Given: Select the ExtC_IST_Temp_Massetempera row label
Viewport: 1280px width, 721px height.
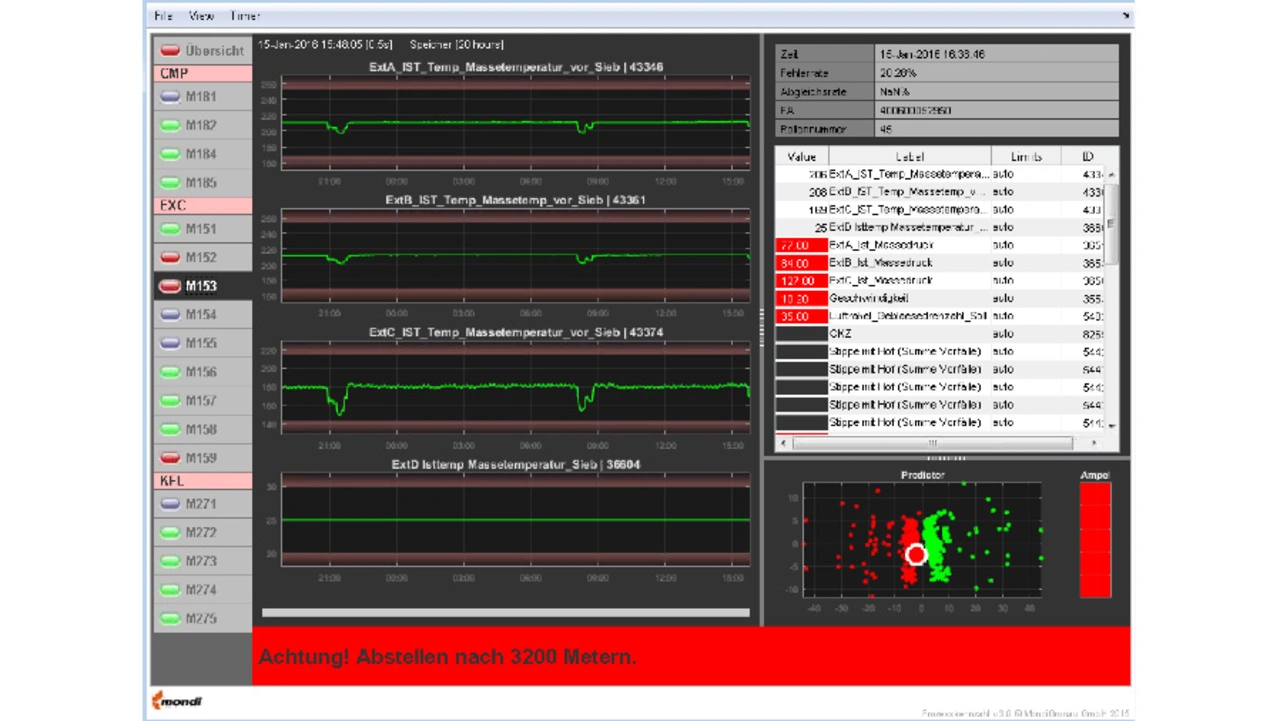Looking at the screenshot, I should pyautogui.click(x=909, y=210).
